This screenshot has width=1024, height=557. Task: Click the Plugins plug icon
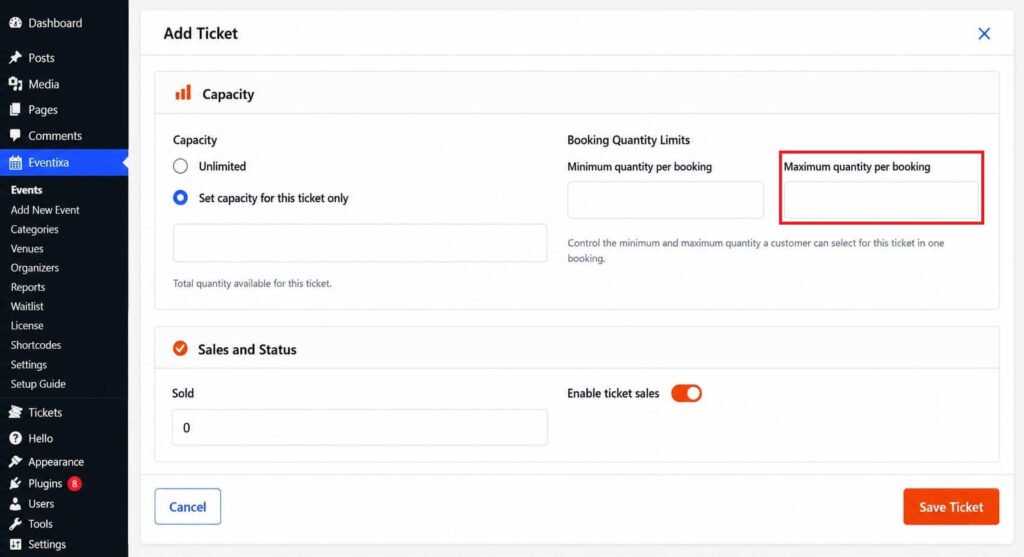tap(15, 483)
